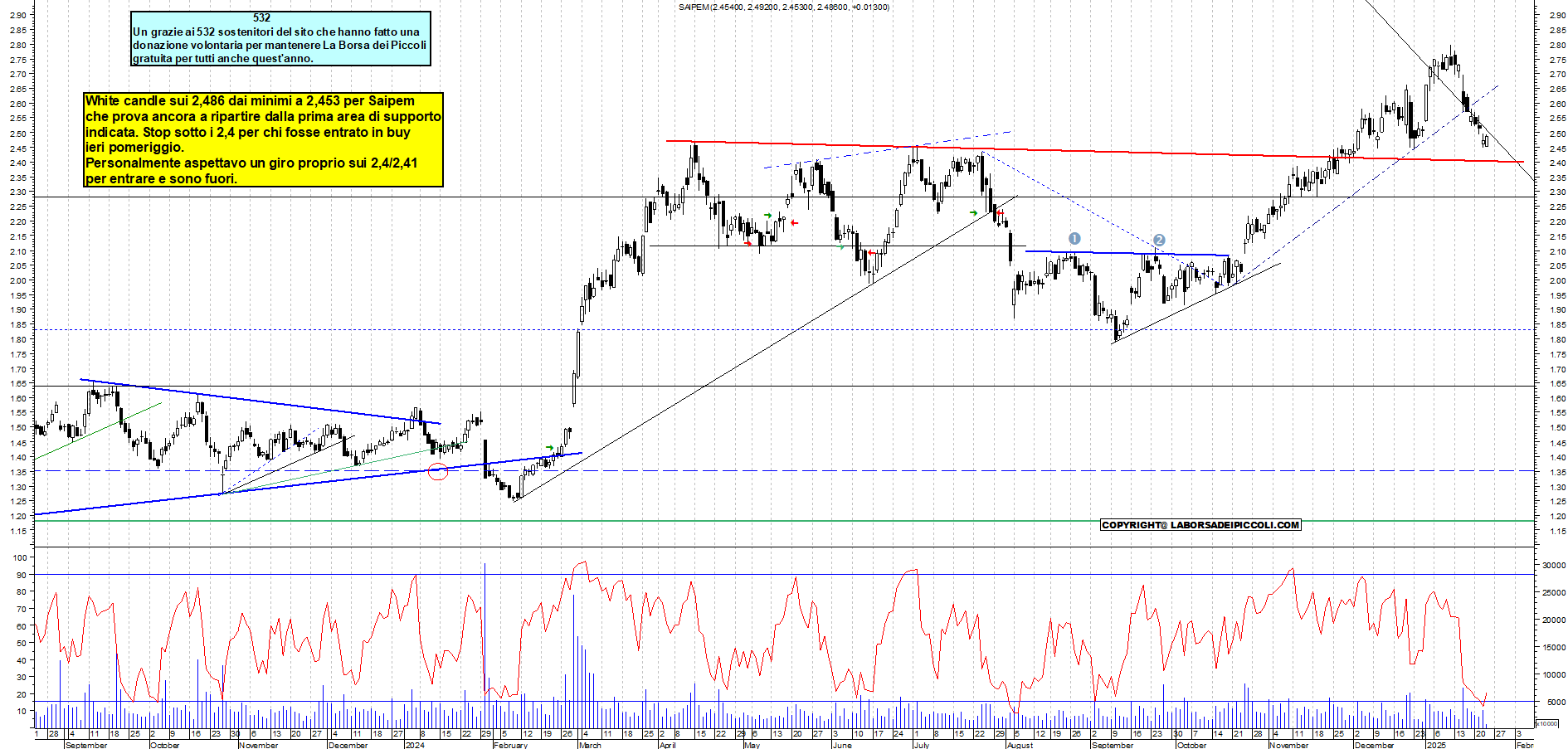The height and width of the screenshot is (749, 1568).
Task: Select the blue box thanking 532 sostenitori
Action: click(280, 38)
